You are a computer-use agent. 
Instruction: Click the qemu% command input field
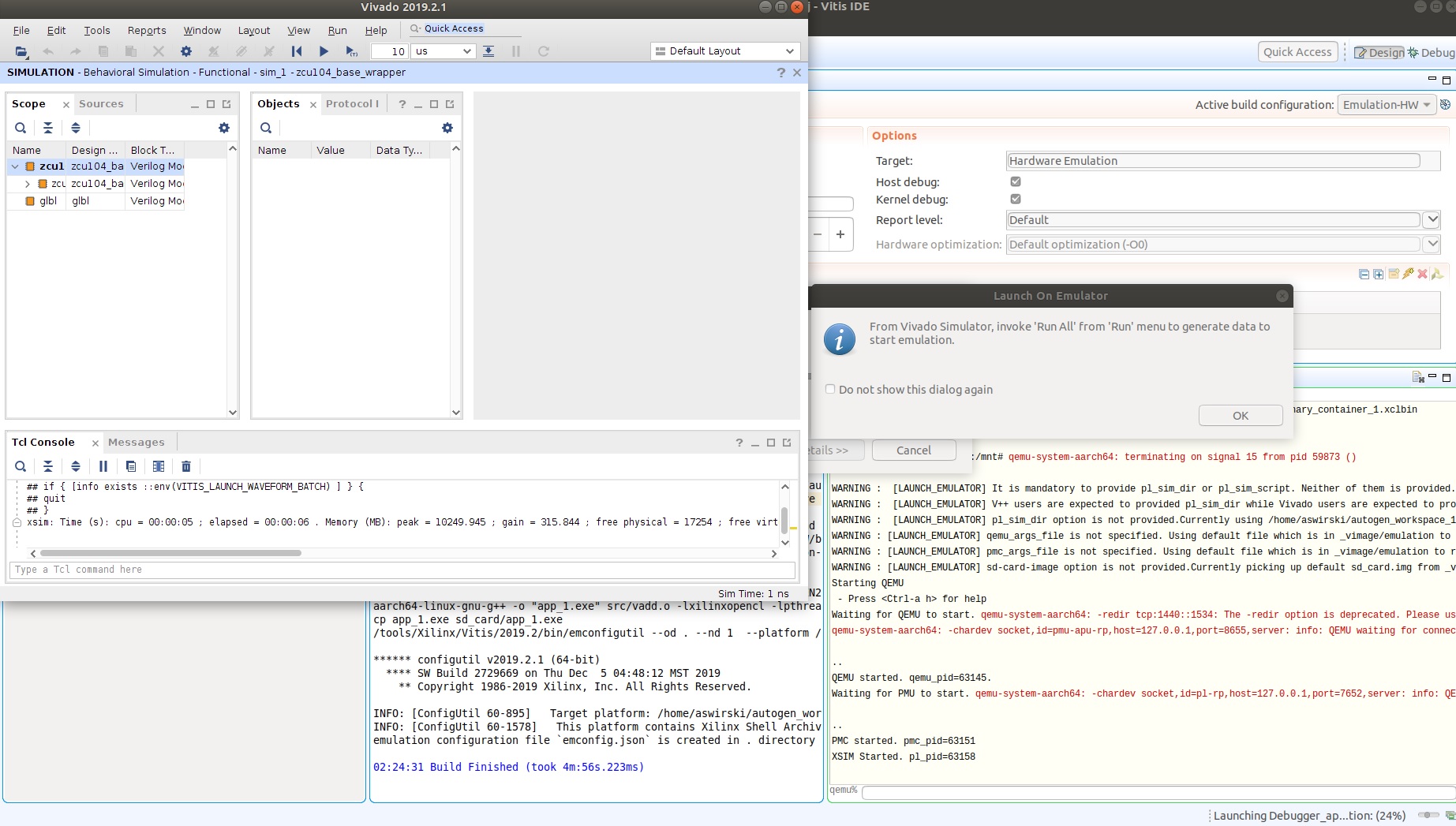tap(1158, 792)
